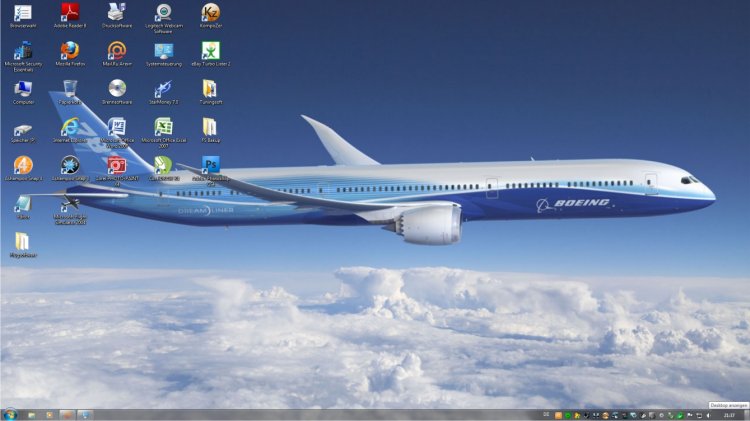750x421 pixels.
Task: Open the Windows Start menu orb
Action: (9, 414)
